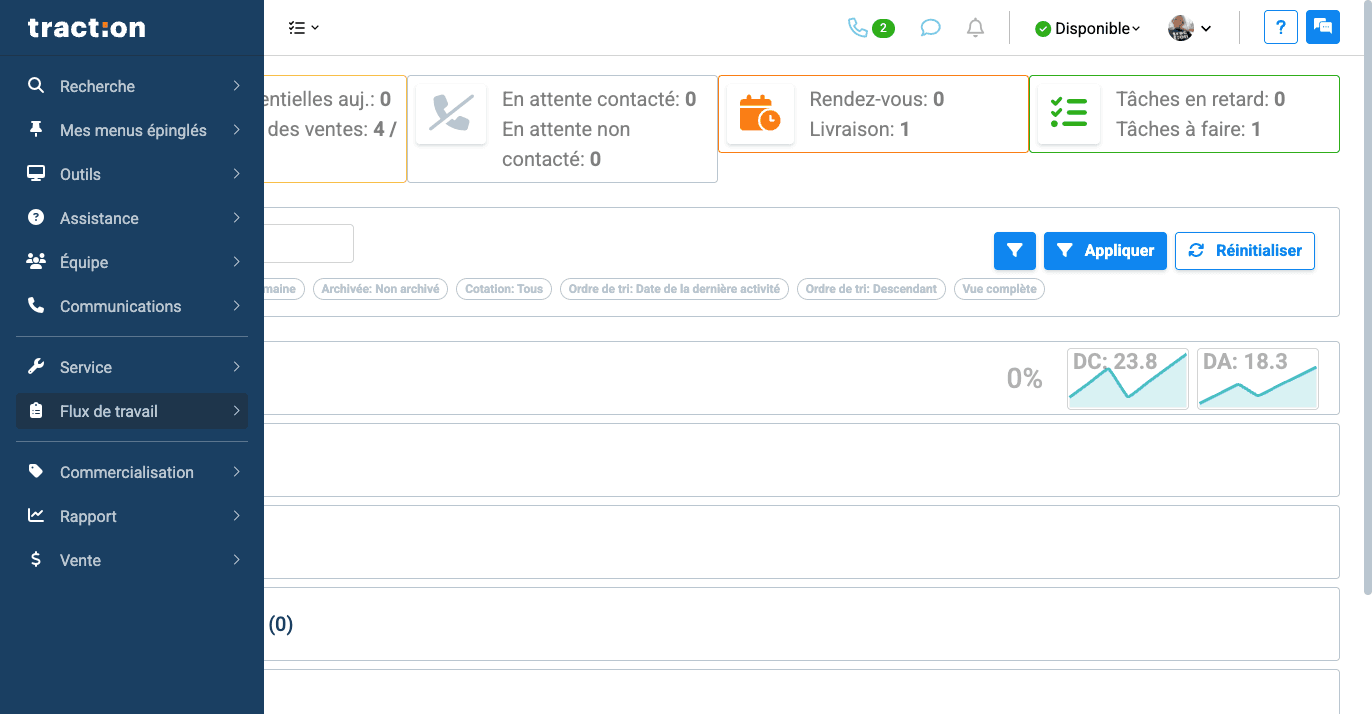Click the Réinitialiser button
The image size is (1372, 714).
click(x=1245, y=251)
